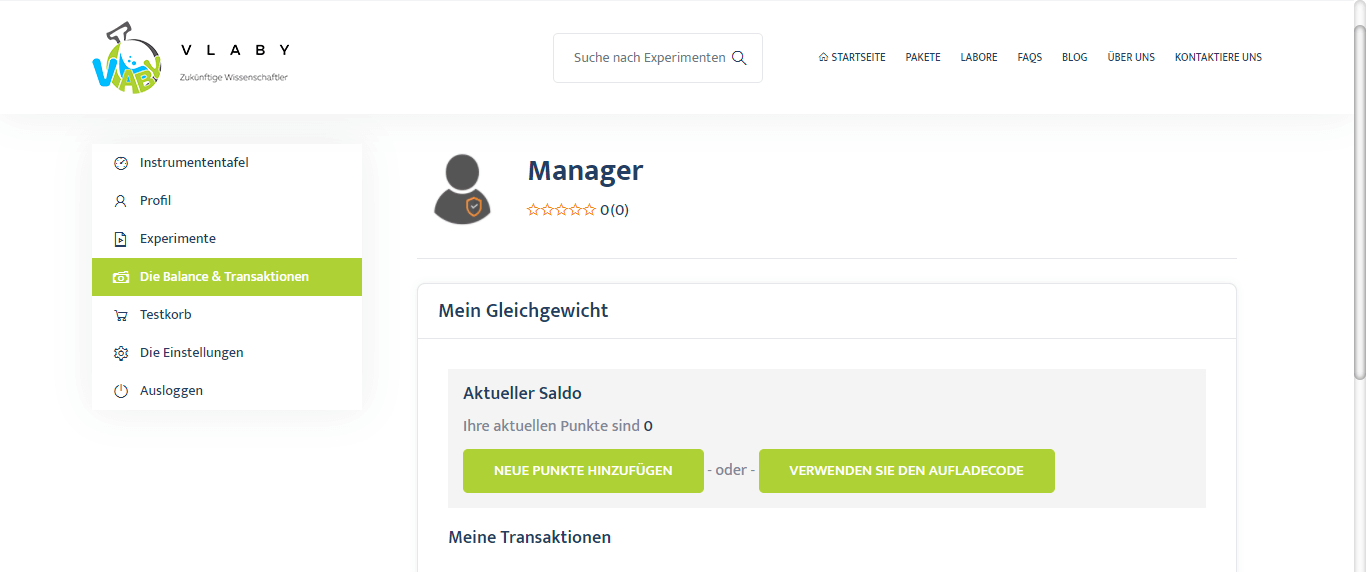Image resolution: width=1366 pixels, height=572 pixels.
Task: Click the Balance & Transaktionen wallet icon
Action: pyautogui.click(x=121, y=277)
